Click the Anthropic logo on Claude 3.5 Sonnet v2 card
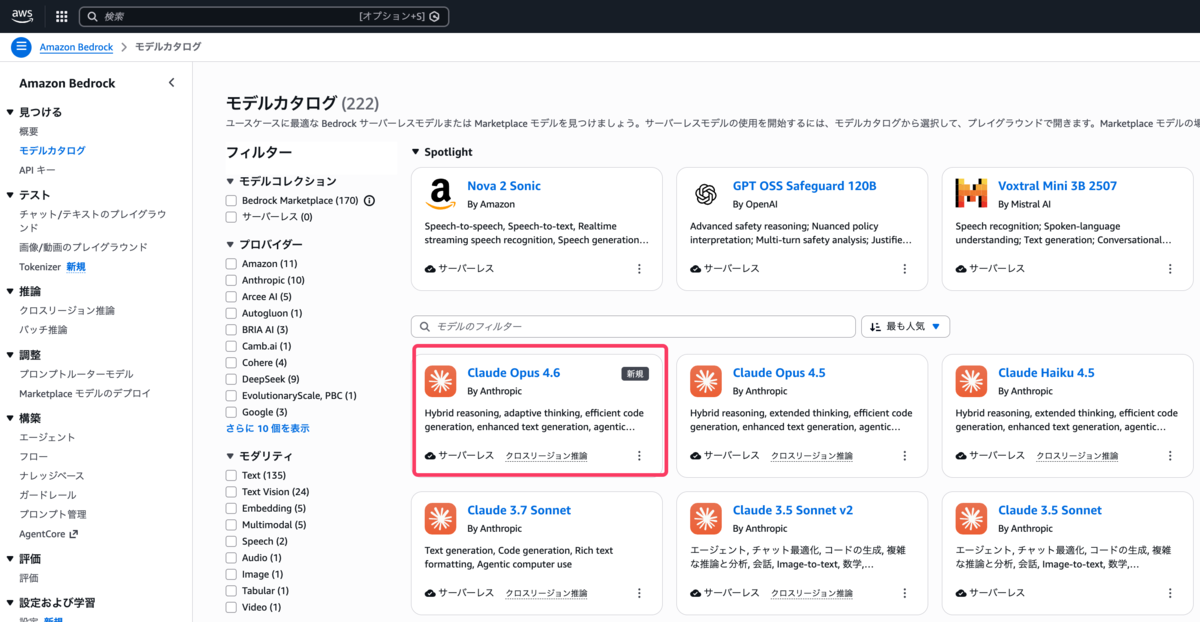 706,518
